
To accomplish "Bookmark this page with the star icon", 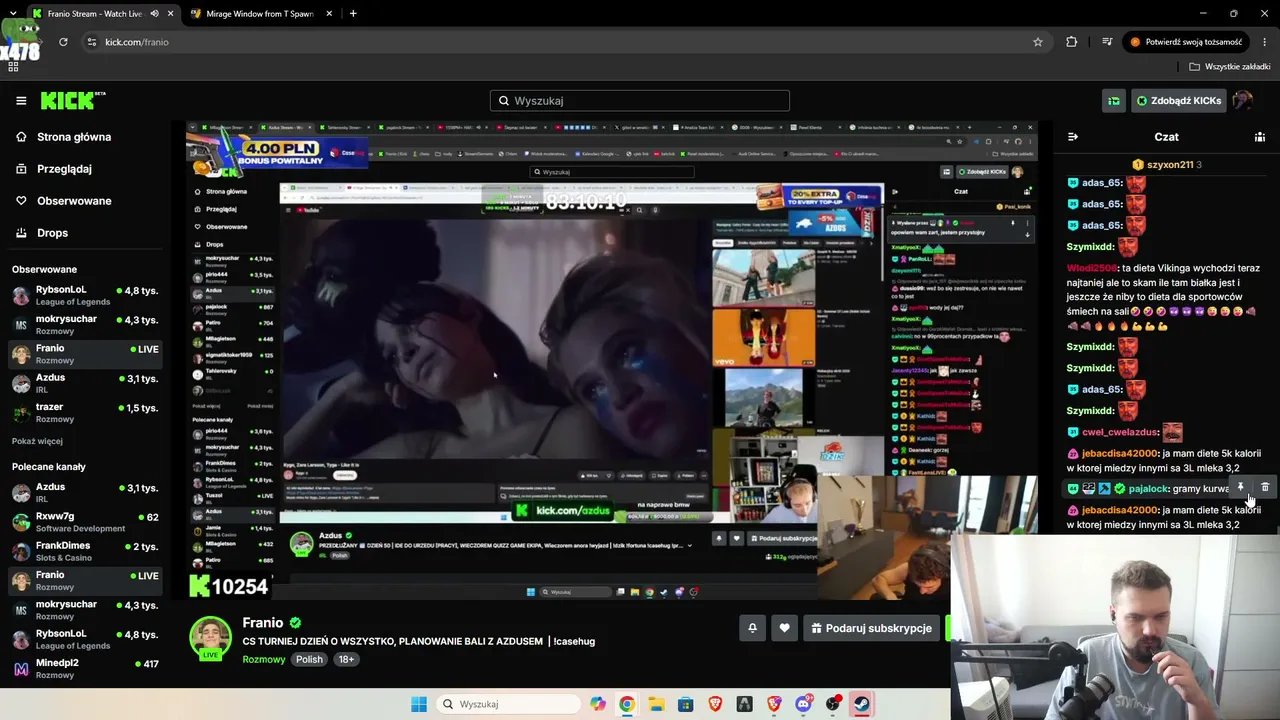I will (x=1038, y=42).
